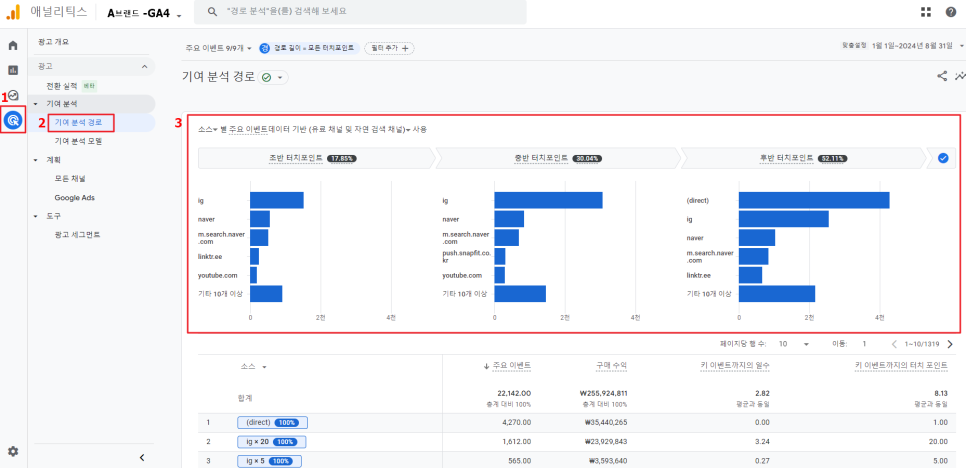Open the insights trend icon
The width and height of the screenshot is (966, 468).
click(960, 76)
